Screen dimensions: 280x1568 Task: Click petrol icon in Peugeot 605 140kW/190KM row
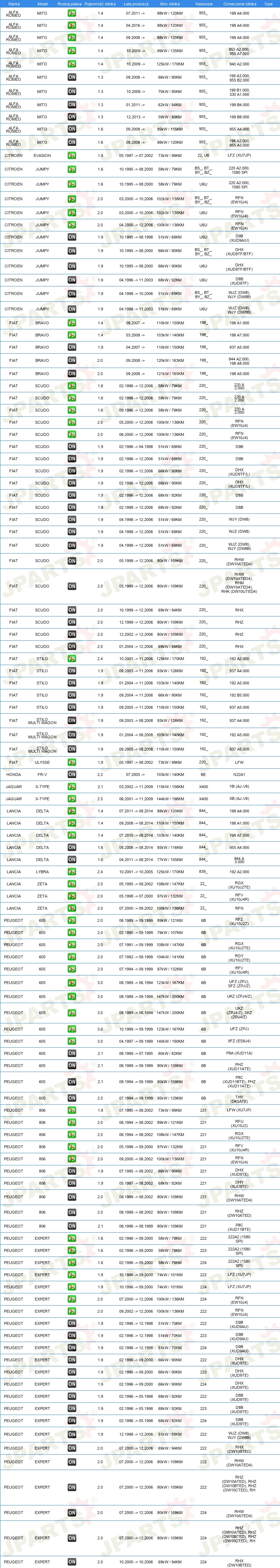pyautogui.click(x=71, y=1042)
